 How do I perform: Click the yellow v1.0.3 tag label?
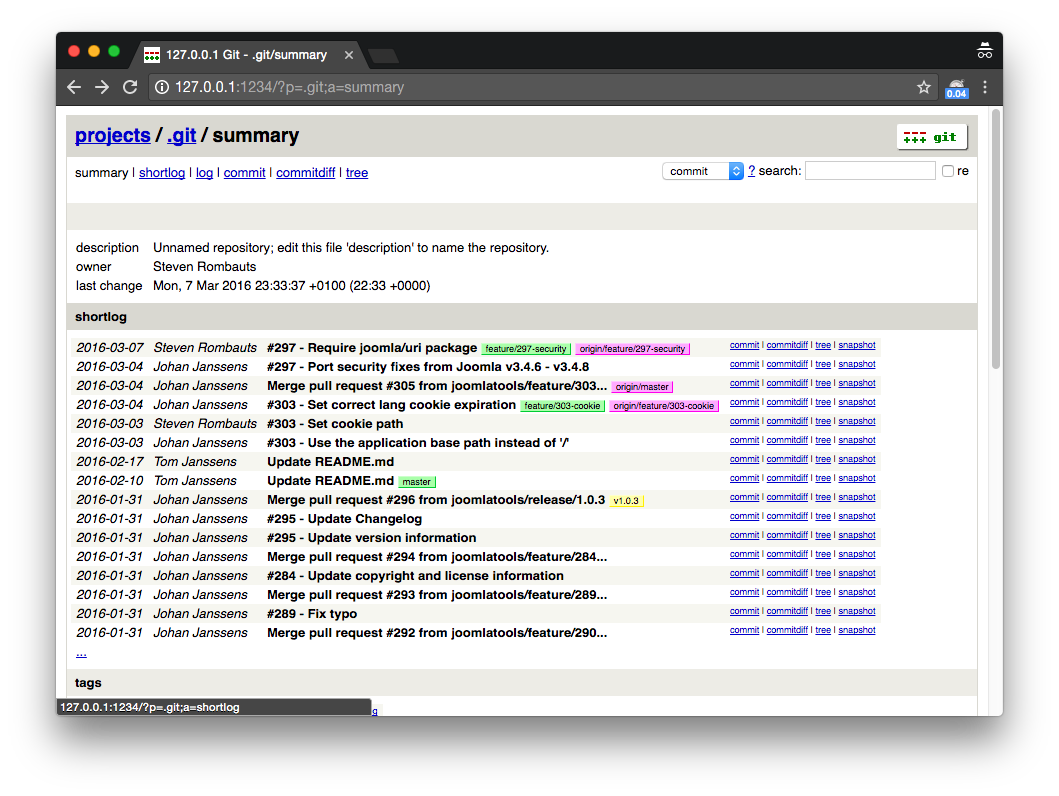pos(626,501)
